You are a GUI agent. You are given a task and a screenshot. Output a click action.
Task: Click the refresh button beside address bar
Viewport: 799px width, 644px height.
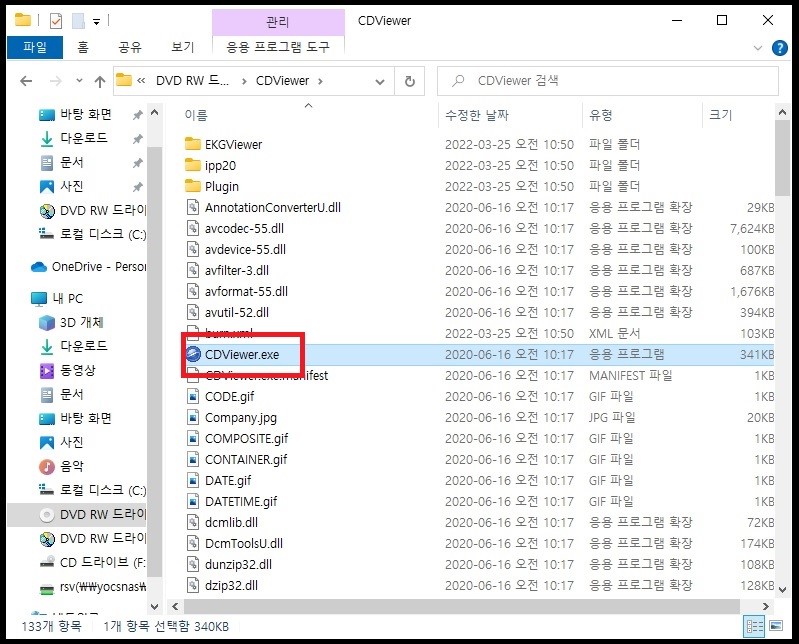(x=409, y=81)
